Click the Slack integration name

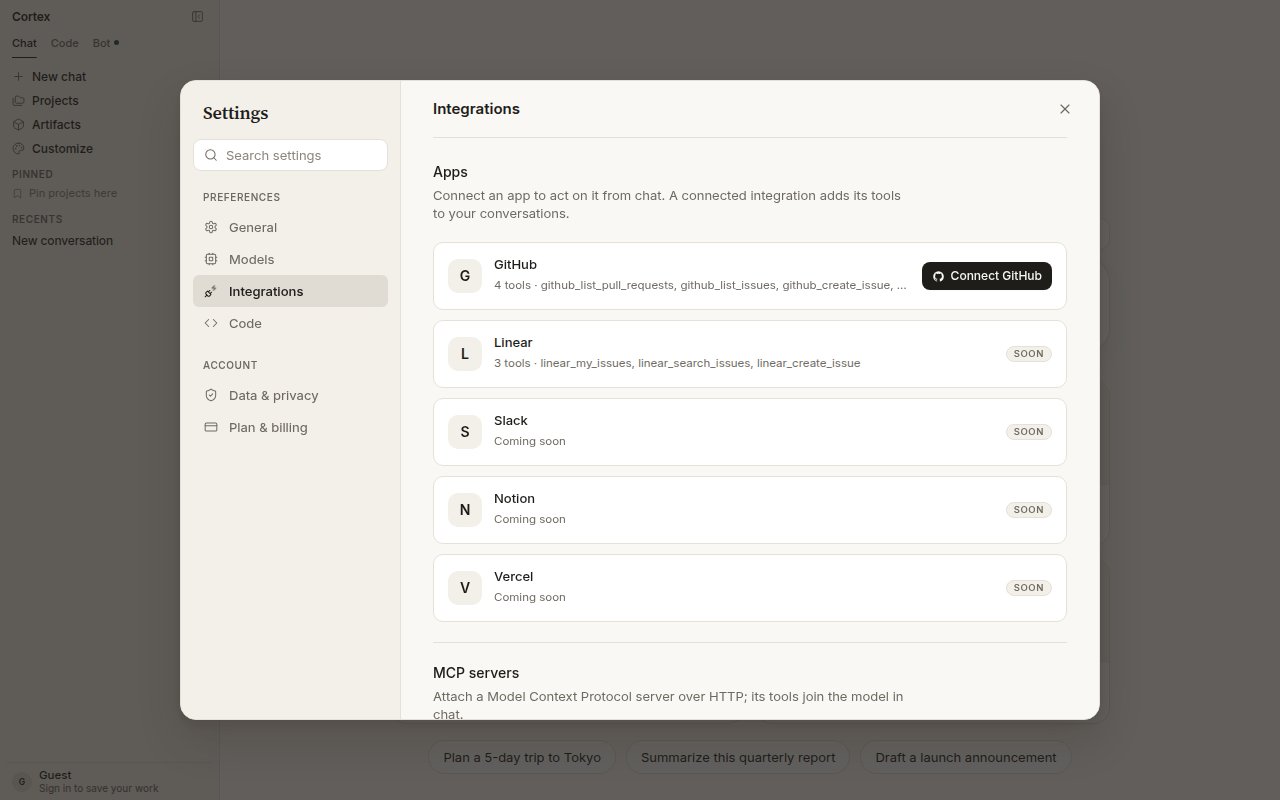point(510,421)
